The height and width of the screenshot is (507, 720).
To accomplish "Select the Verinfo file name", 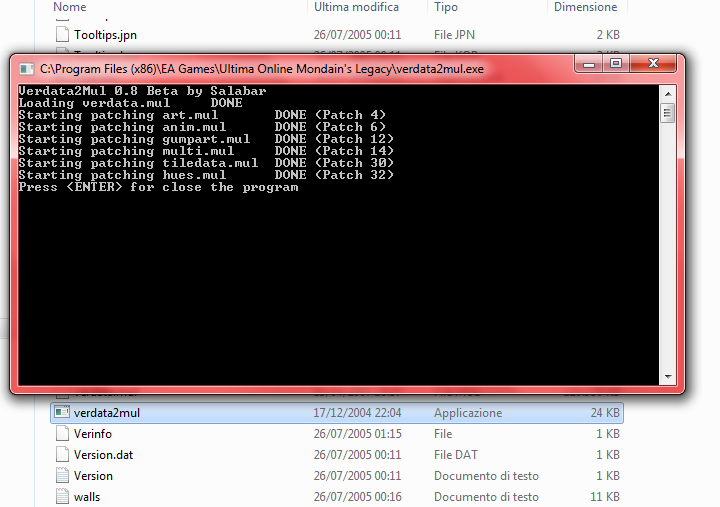I will [x=94, y=434].
